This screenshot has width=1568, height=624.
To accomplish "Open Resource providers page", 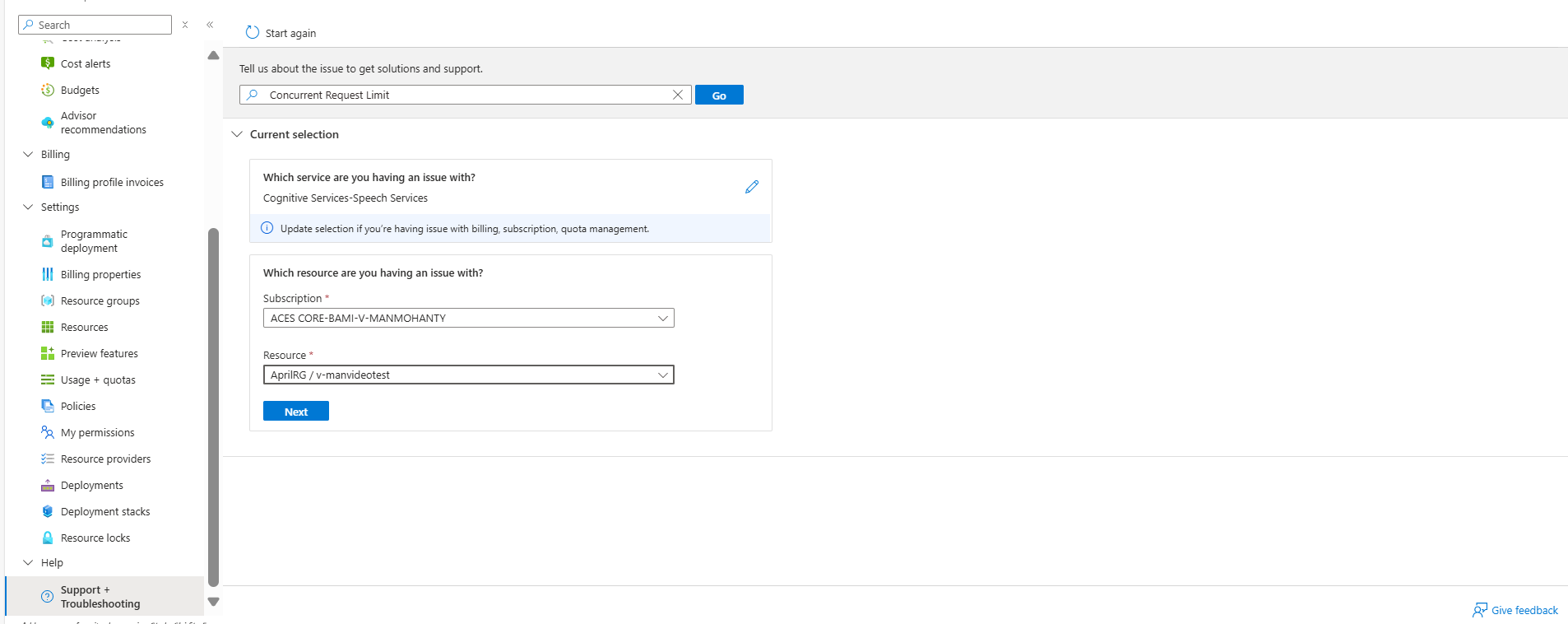I will coord(104,459).
